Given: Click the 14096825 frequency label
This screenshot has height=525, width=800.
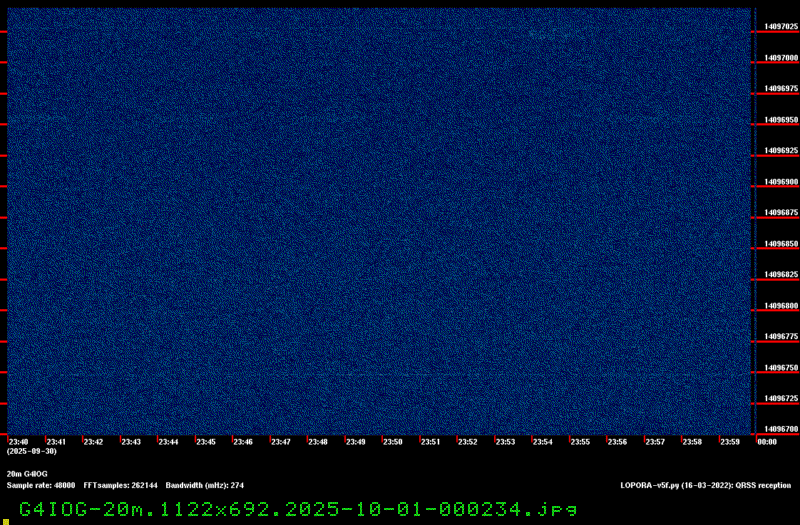Looking at the screenshot, I should pyautogui.click(x=781, y=274).
